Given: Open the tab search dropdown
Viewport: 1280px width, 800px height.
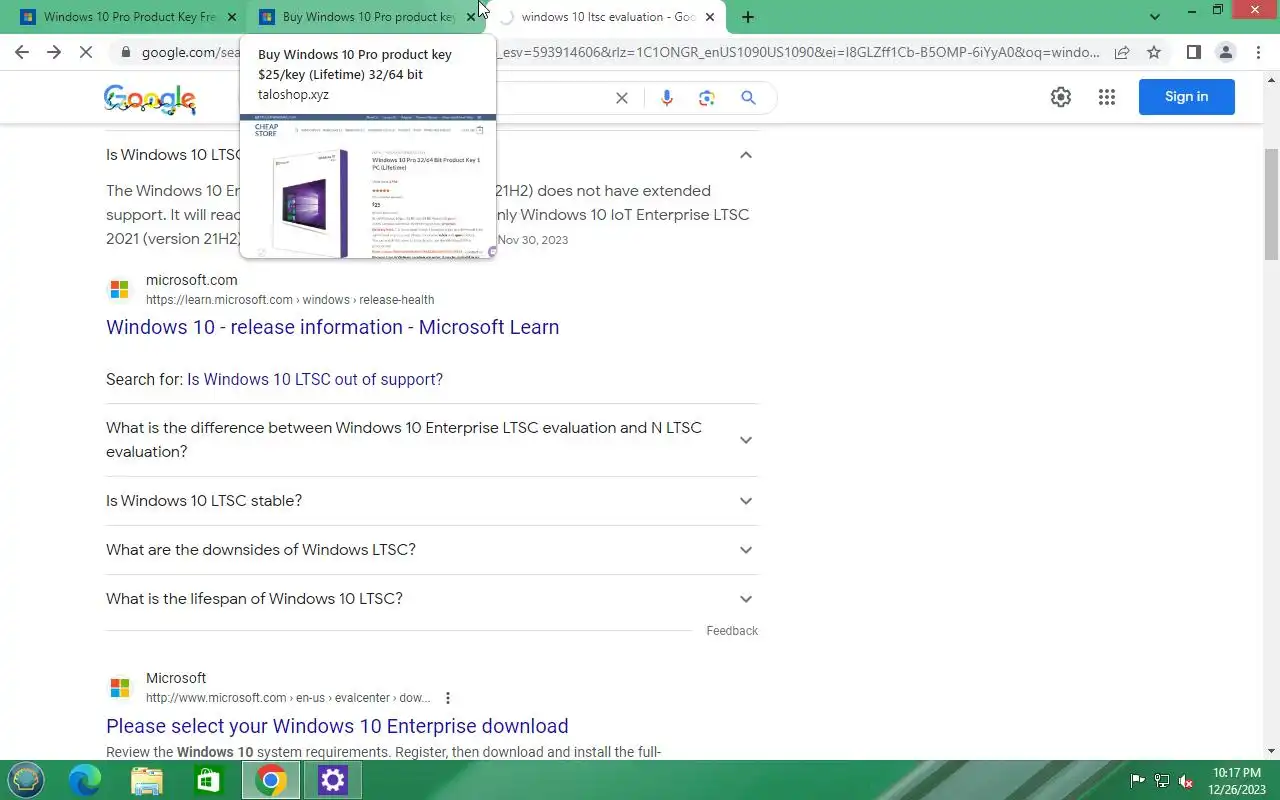Looking at the screenshot, I should 1155,17.
